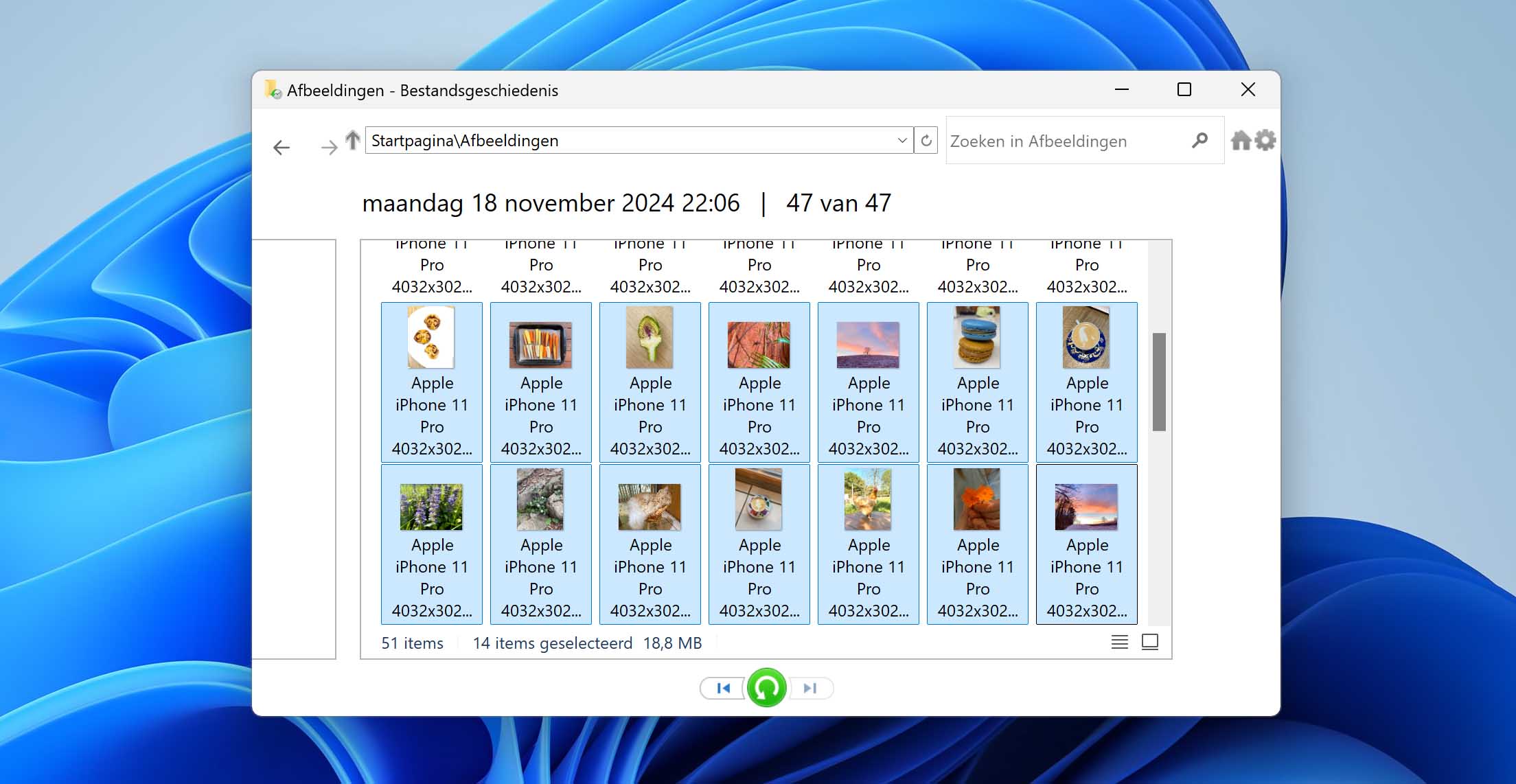Restore files with the green button
Viewport: 1516px width, 784px height.
[766, 687]
